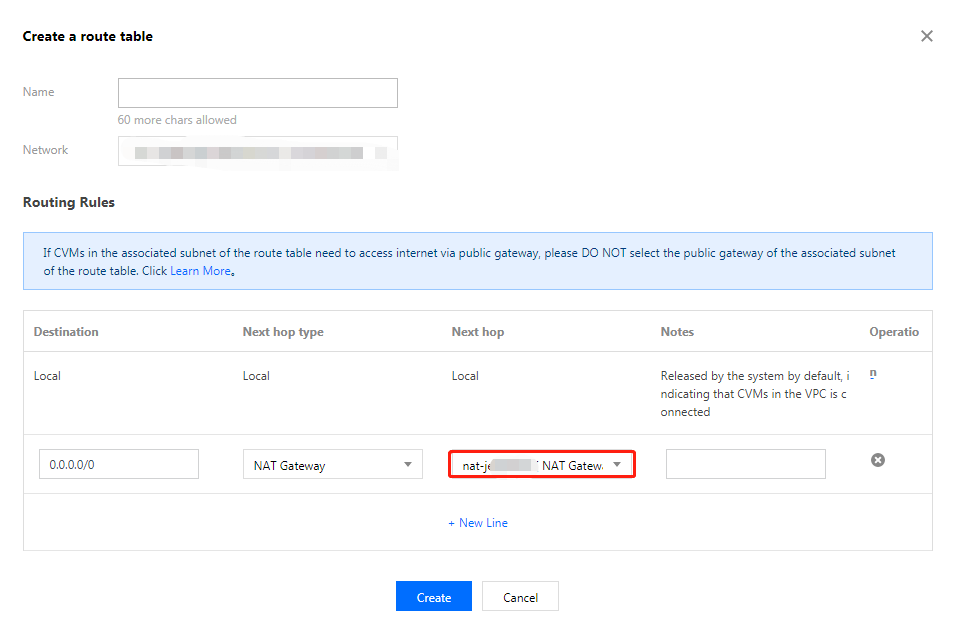Expand the red-outlined Next hop dropdown

tap(541, 465)
